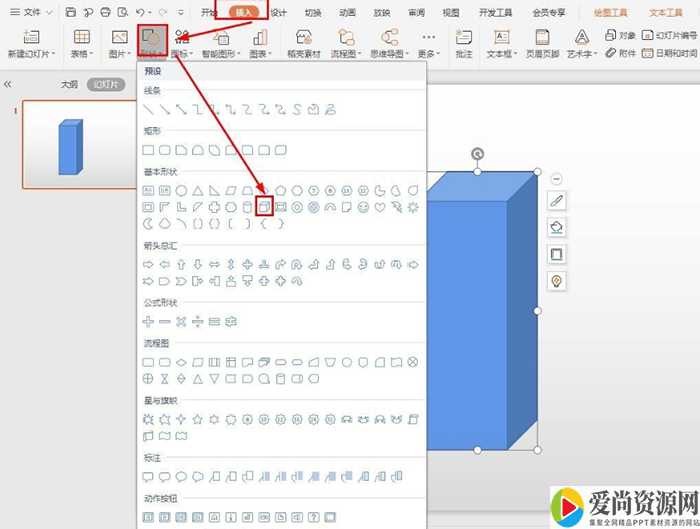Screen dimensions: 700x529
Task: Pick the five-point star shape
Action: click(x=198, y=417)
